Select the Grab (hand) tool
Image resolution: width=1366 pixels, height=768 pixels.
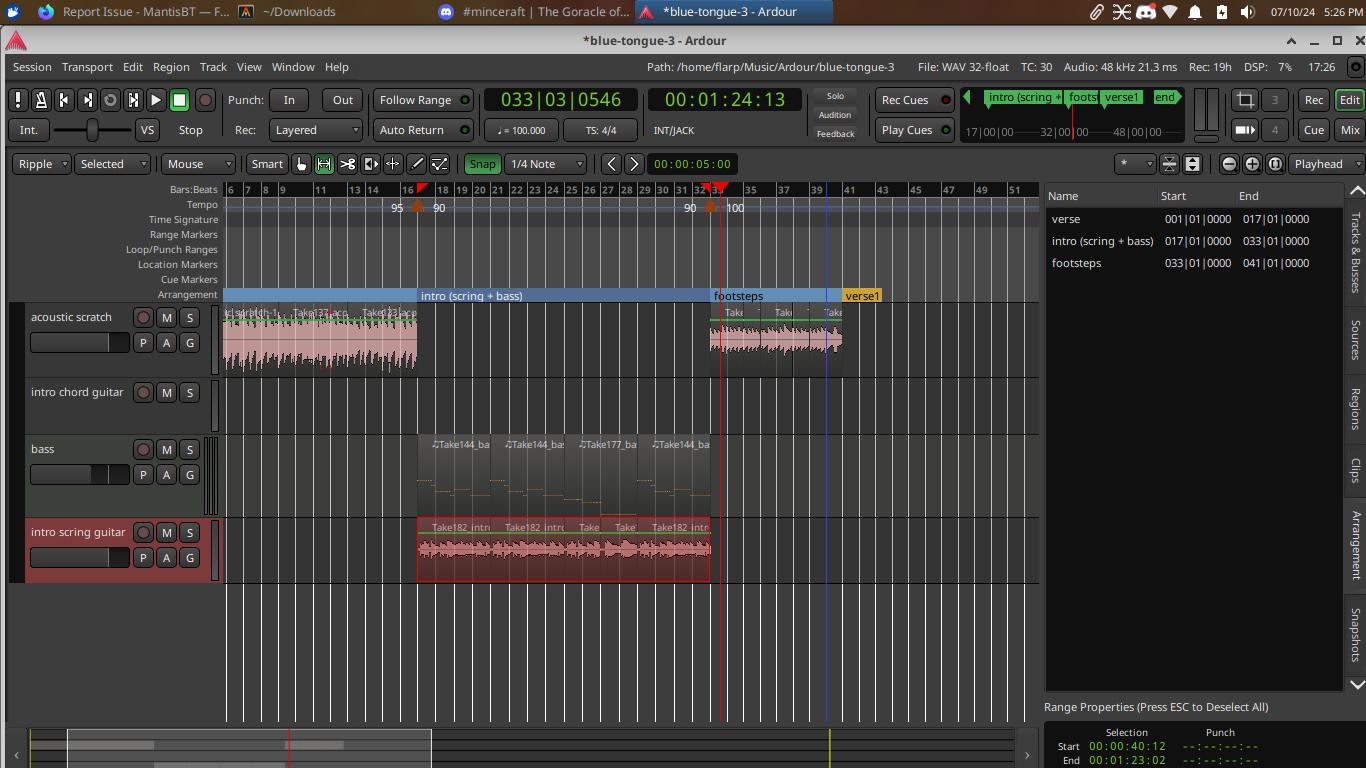[301, 164]
